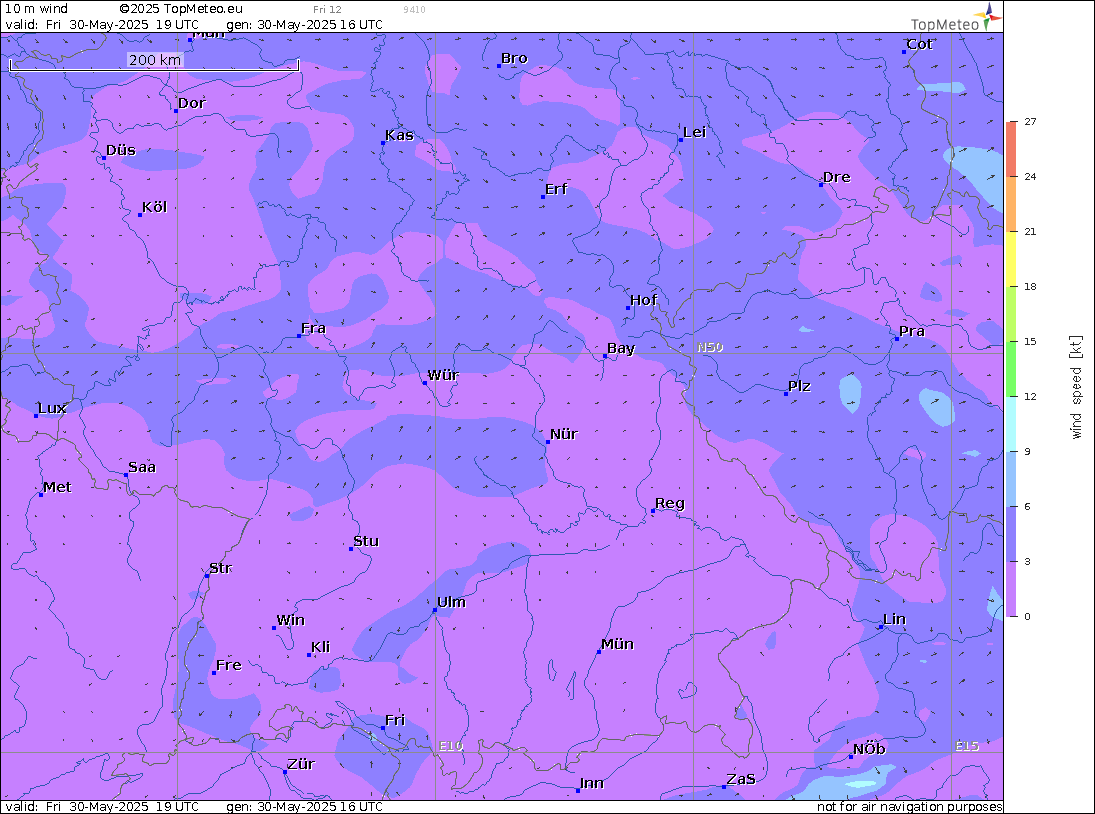Select the Cot city label
Image resolution: width=1095 pixels, height=814 pixels.
[919, 44]
